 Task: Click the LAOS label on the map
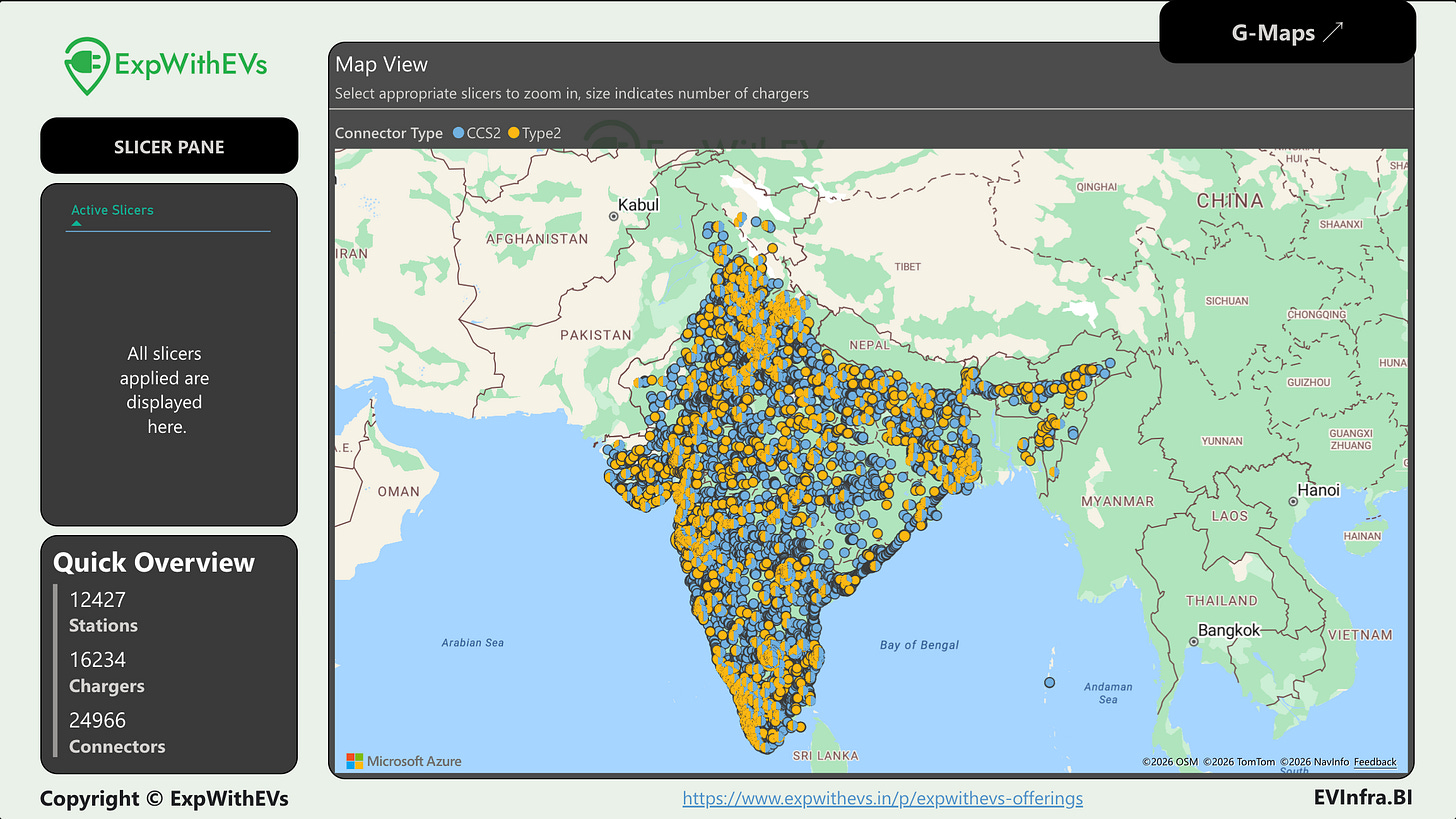point(1229,516)
